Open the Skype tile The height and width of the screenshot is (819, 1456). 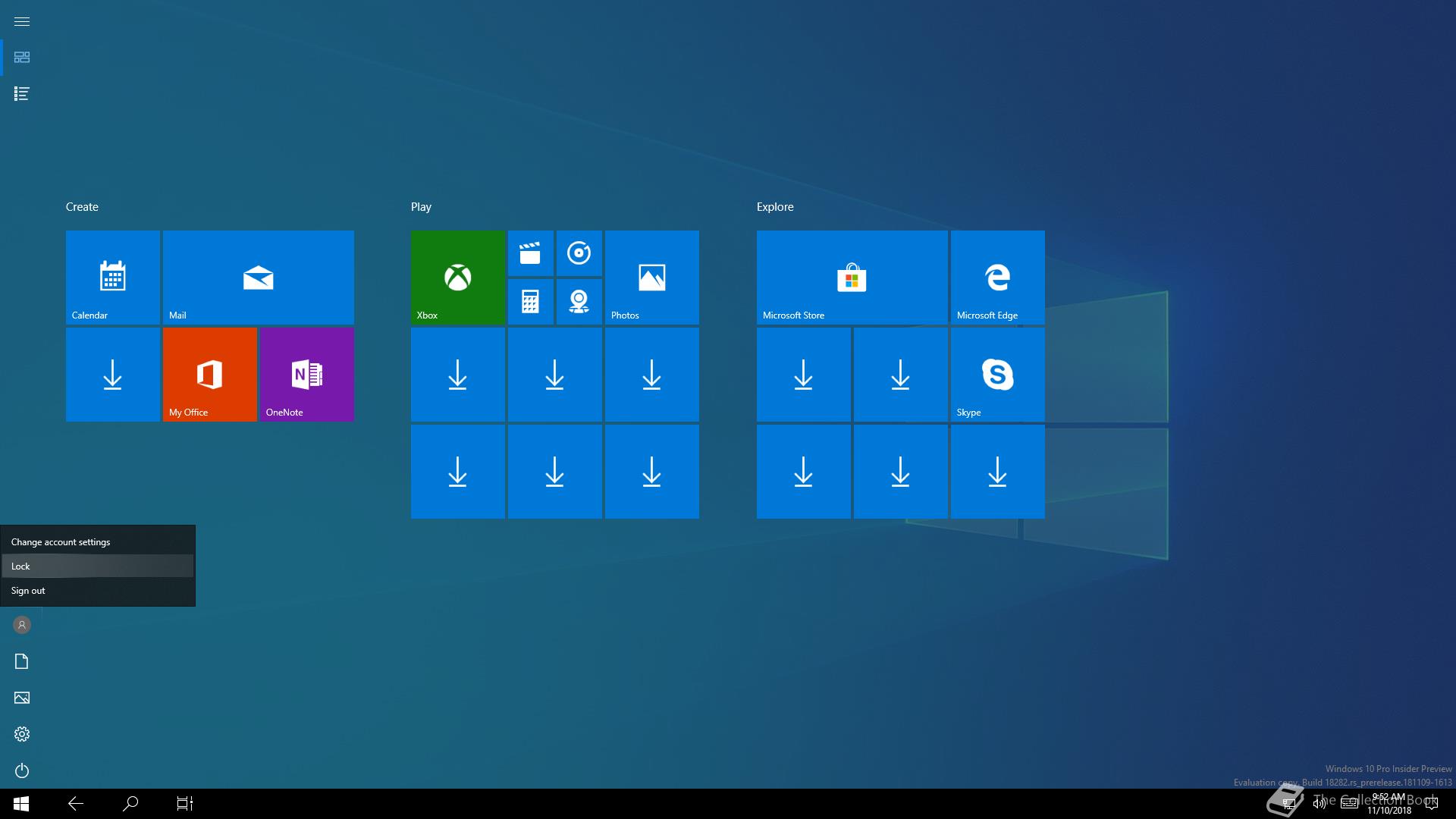998,375
